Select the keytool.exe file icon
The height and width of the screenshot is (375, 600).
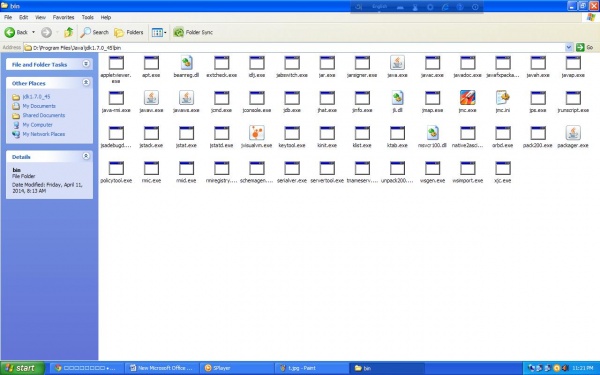292,133
